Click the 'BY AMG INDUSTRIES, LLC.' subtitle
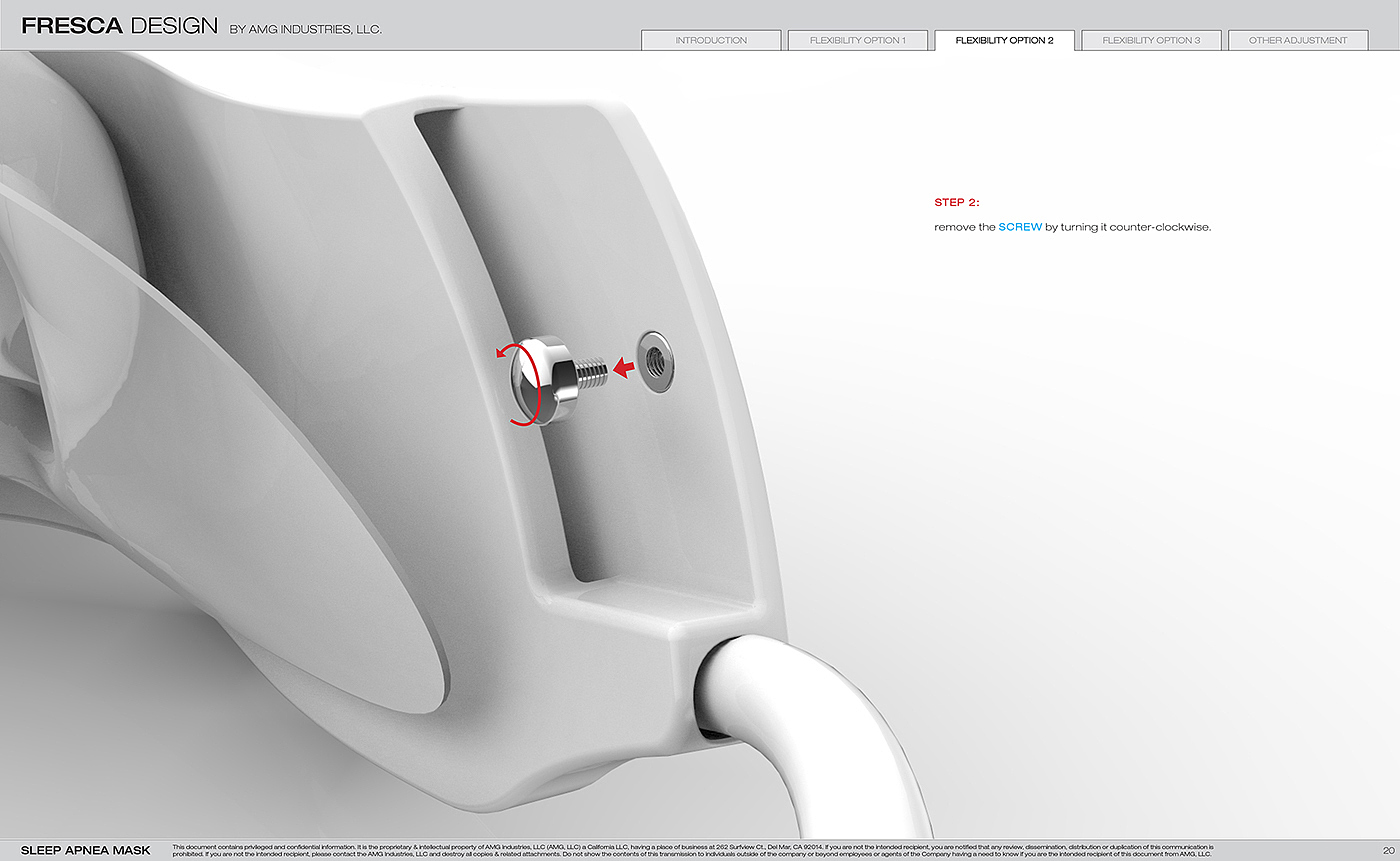Screen dimensions: 1400x861 pyautogui.click(x=306, y=29)
